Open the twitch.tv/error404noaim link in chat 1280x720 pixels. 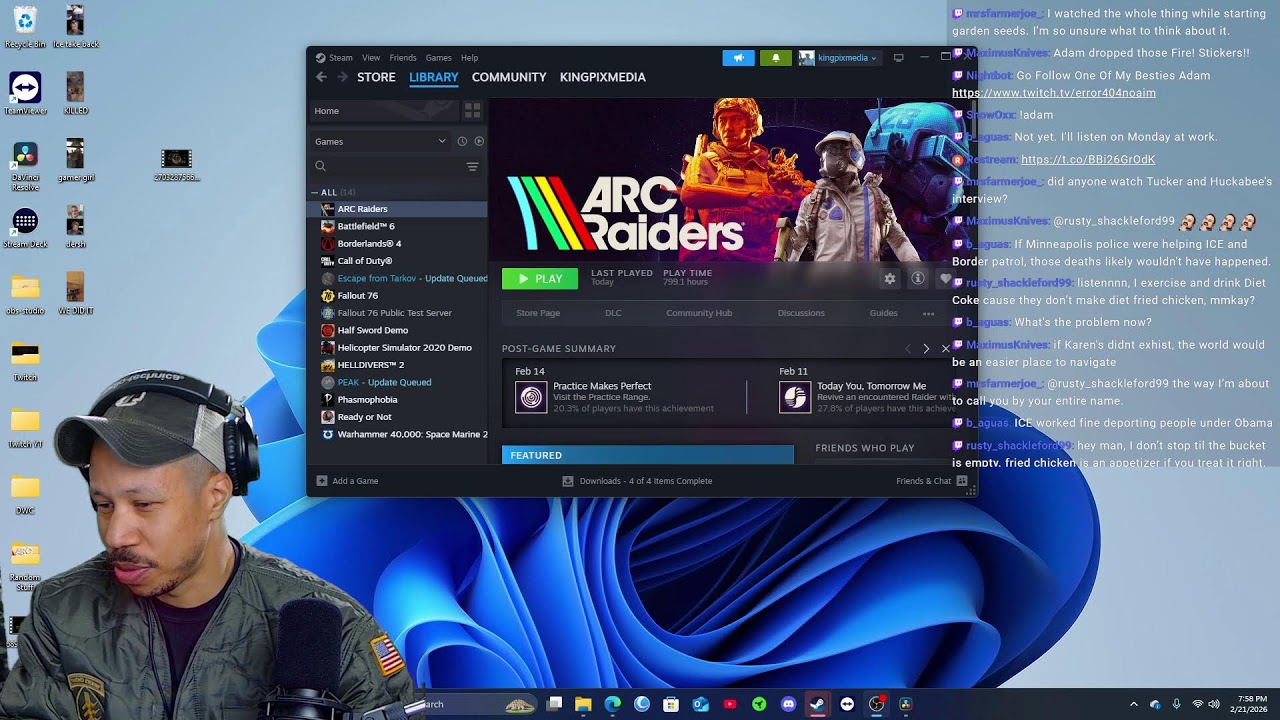[x=1054, y=93]
